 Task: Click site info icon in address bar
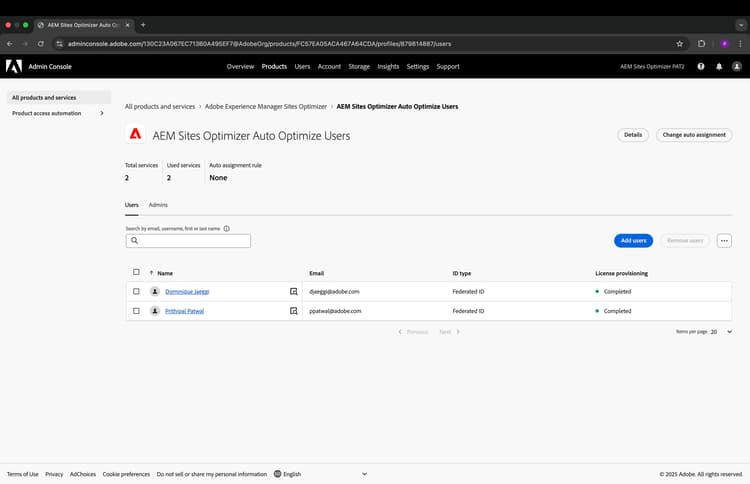[59, 44]
